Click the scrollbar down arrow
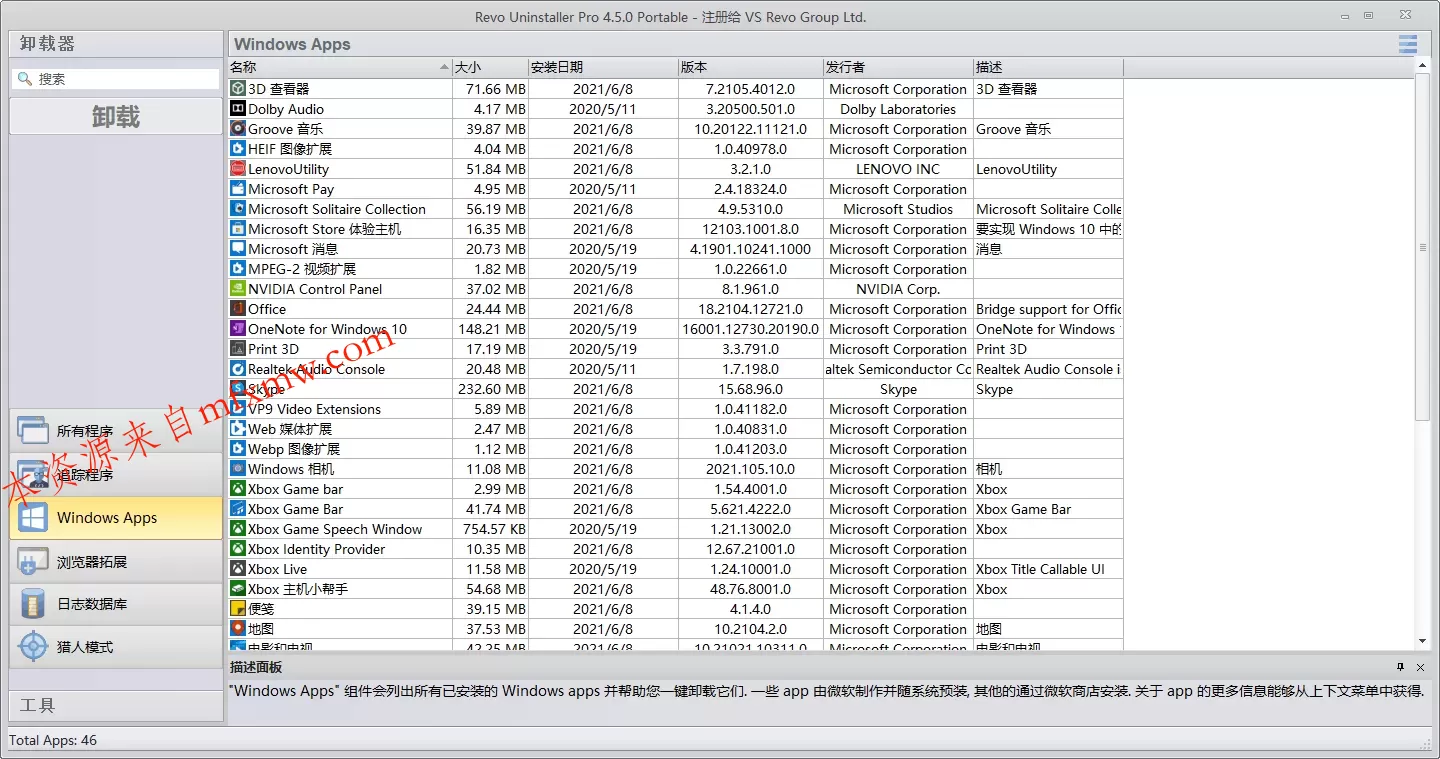The image size is (1440, 759). pyautogui.click(x=1423, y=641)
